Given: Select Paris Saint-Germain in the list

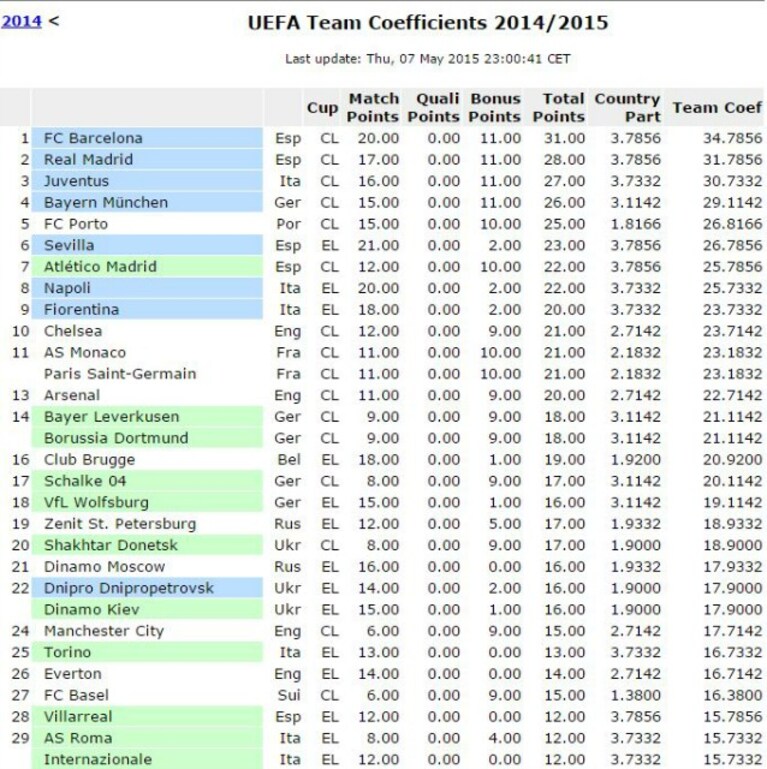Looking at the screenshot, I should point(120,374).
